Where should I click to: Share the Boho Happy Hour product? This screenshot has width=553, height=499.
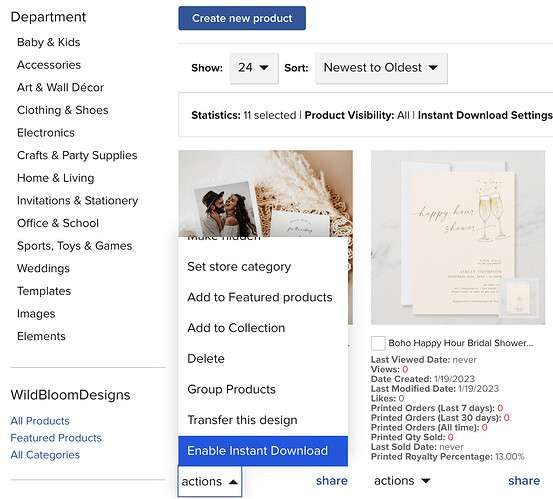click(524, 481)
